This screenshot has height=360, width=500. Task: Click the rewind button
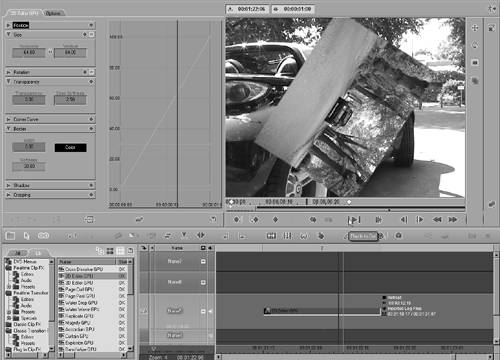click(437, 219)
